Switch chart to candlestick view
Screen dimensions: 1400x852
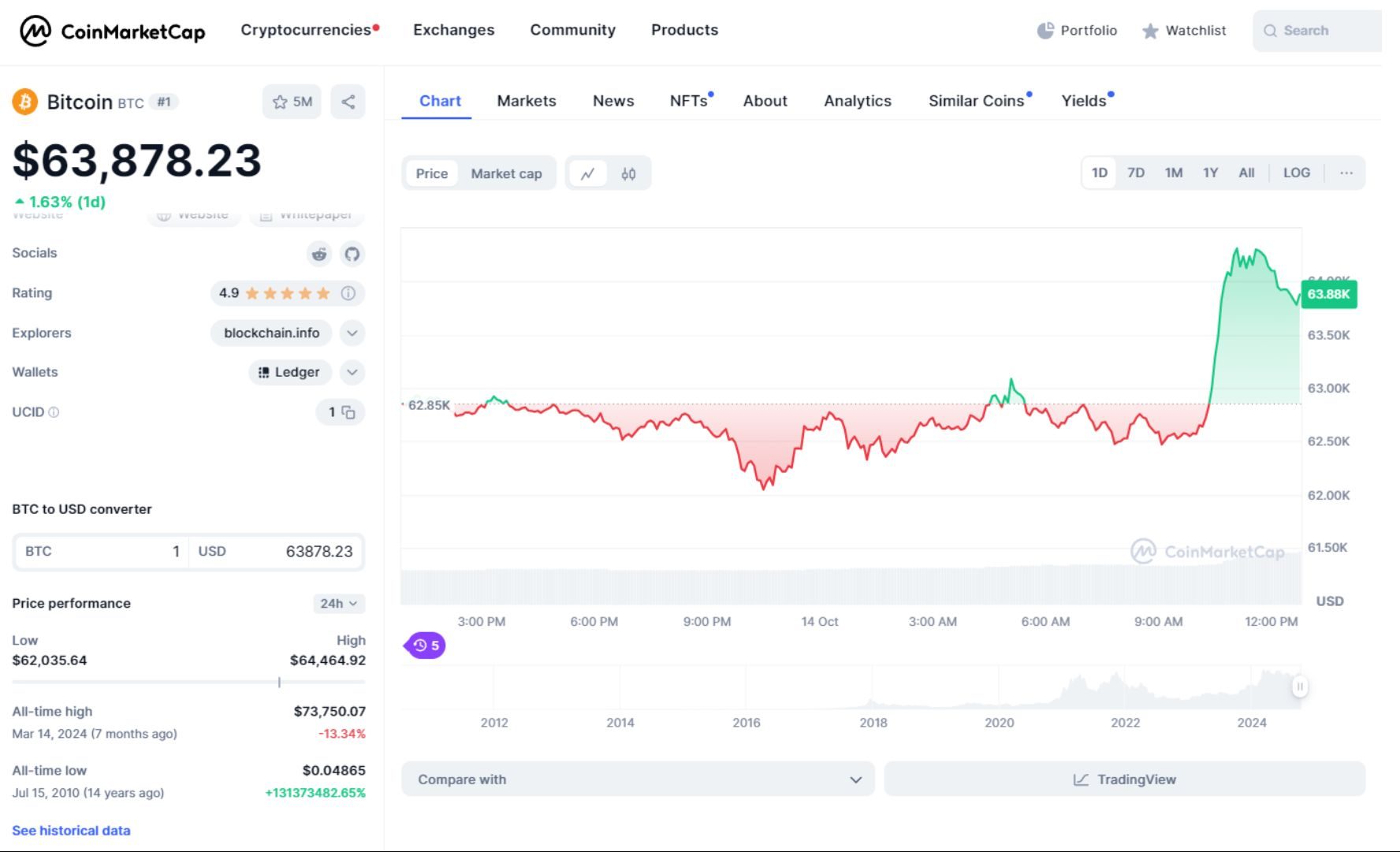pyautogui.click(x=628, y=173)
